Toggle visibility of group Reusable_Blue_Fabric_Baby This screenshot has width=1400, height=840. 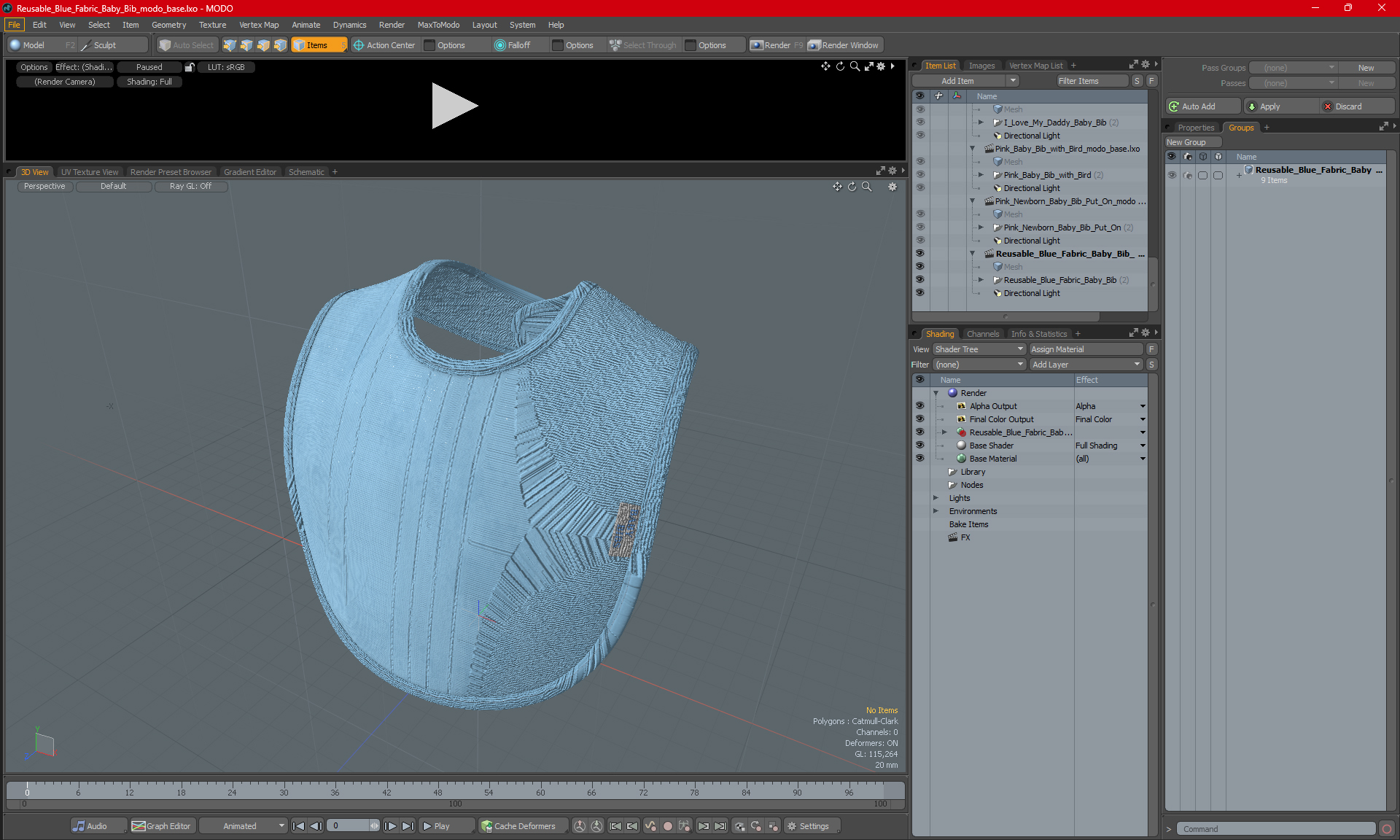click(x=1172, y=175)
